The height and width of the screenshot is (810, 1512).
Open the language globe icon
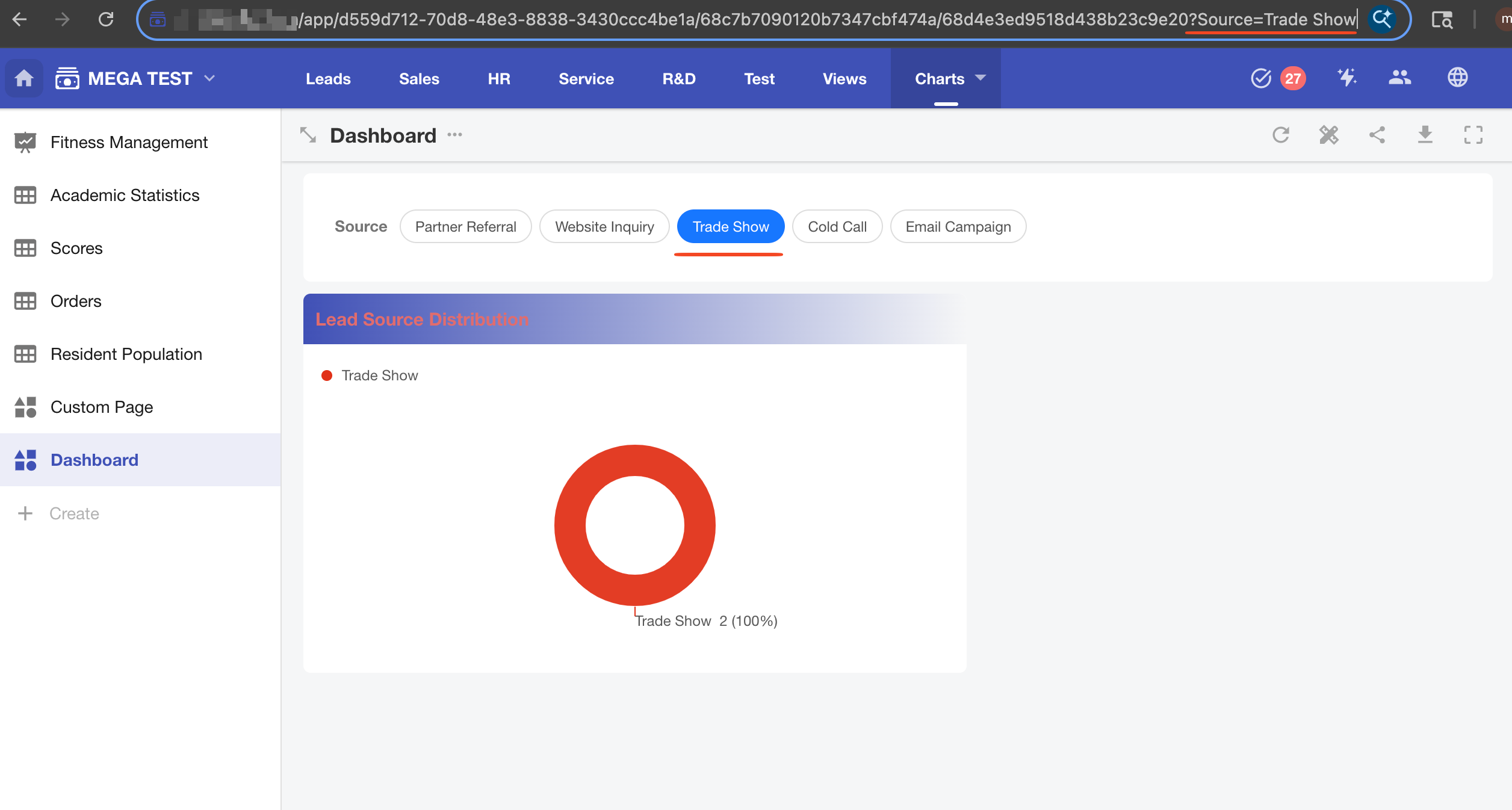pos(1457,78)
